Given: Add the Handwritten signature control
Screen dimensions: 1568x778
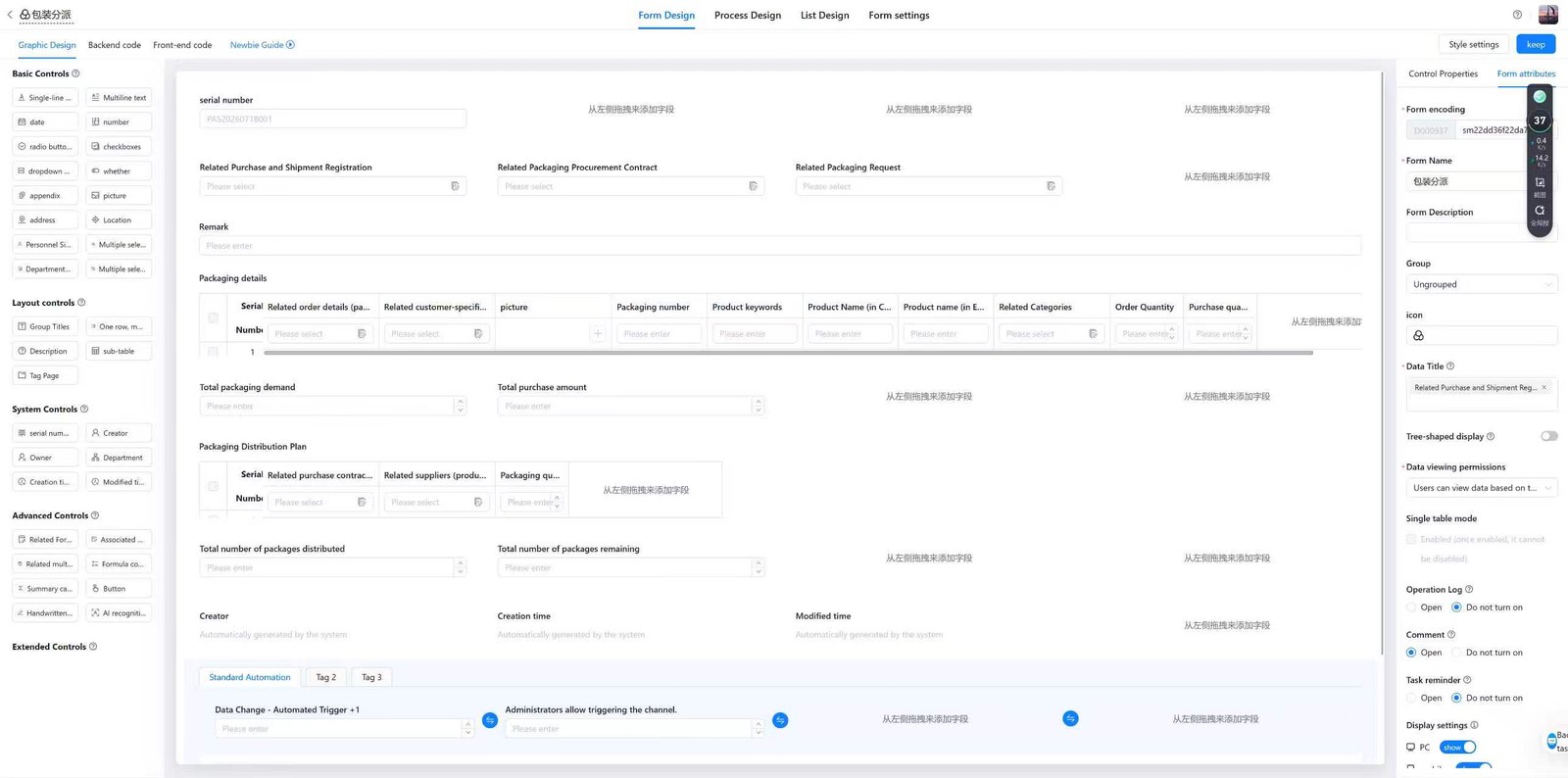Looking at the screenshot, I should [45, 613].
